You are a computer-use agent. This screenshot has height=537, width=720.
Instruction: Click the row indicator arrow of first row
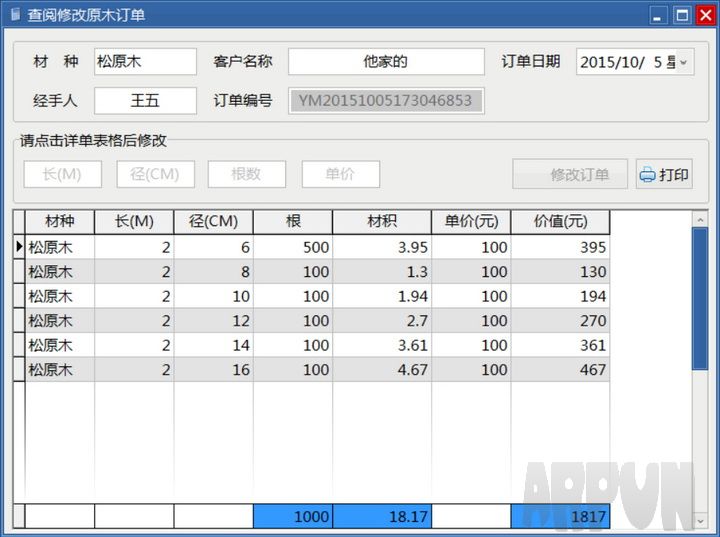pyautogui.click(x=18, y=247)
